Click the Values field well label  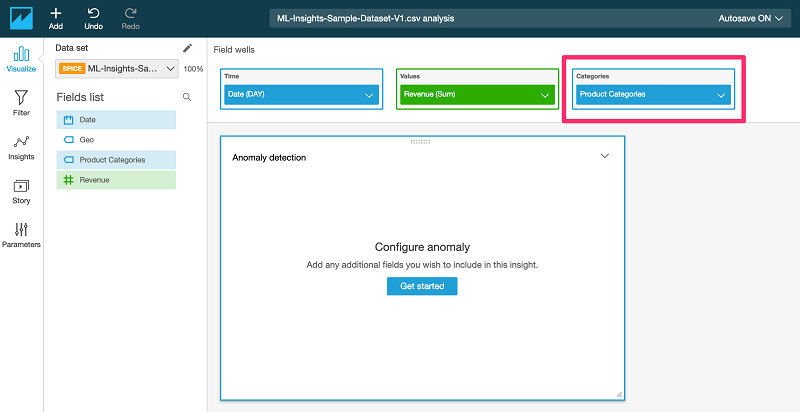(x=409, y=76)
